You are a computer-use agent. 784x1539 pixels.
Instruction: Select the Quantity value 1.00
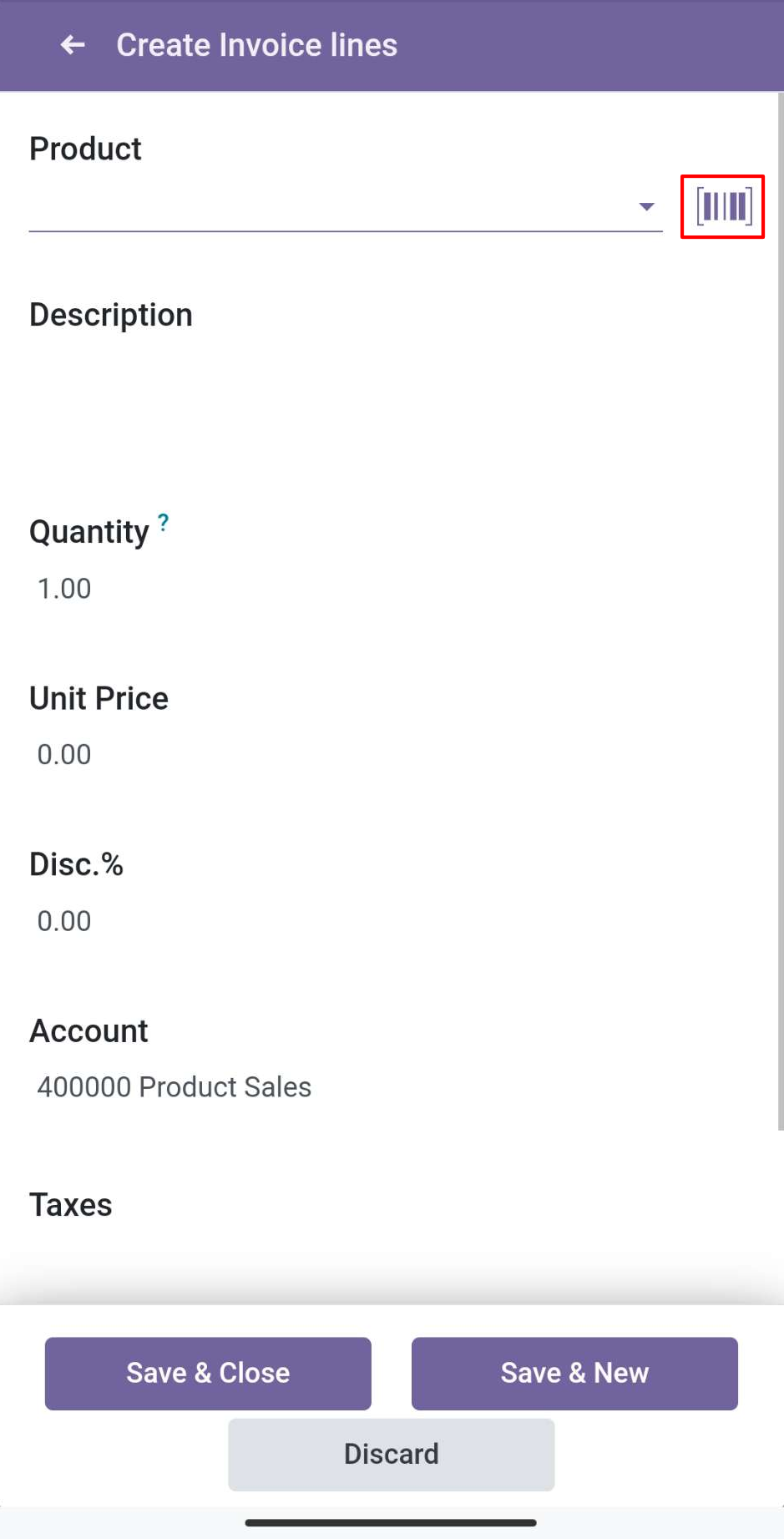click(64, 589)
